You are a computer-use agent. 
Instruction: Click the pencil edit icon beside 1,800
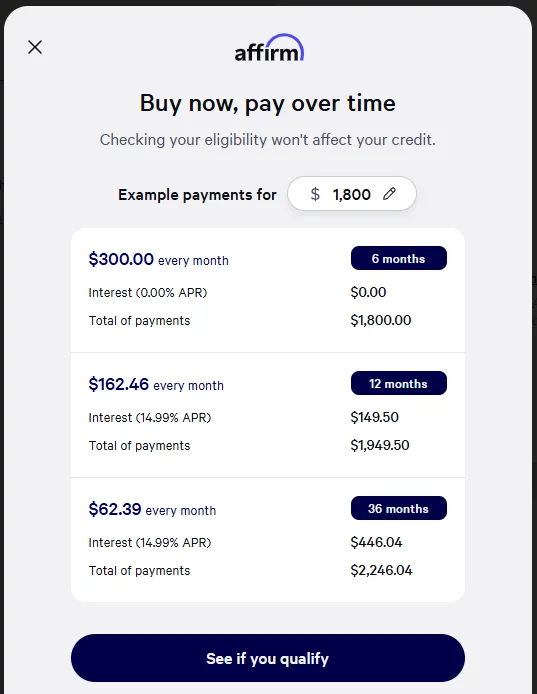389,194
